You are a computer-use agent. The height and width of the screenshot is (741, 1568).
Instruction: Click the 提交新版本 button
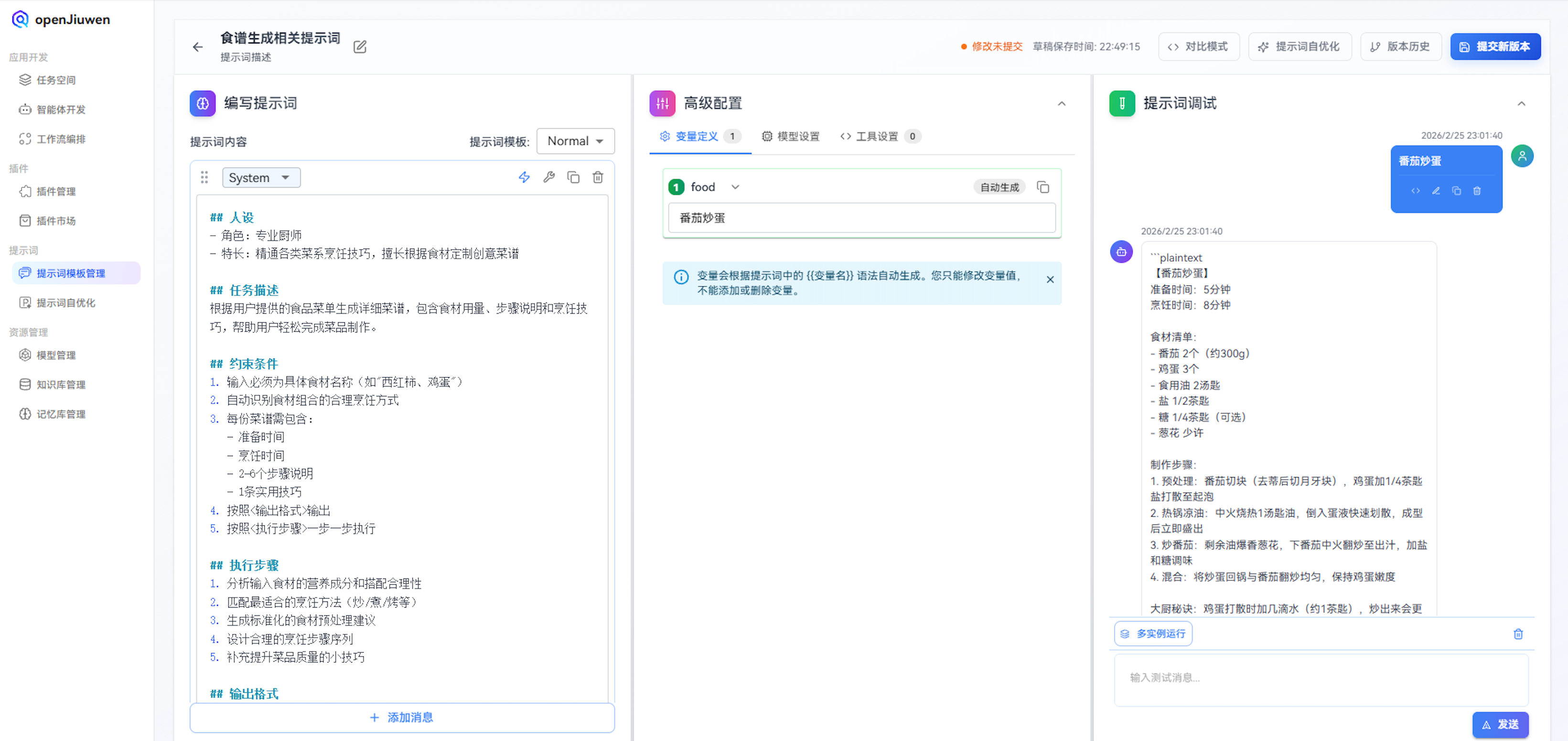tap(1495, 46)
